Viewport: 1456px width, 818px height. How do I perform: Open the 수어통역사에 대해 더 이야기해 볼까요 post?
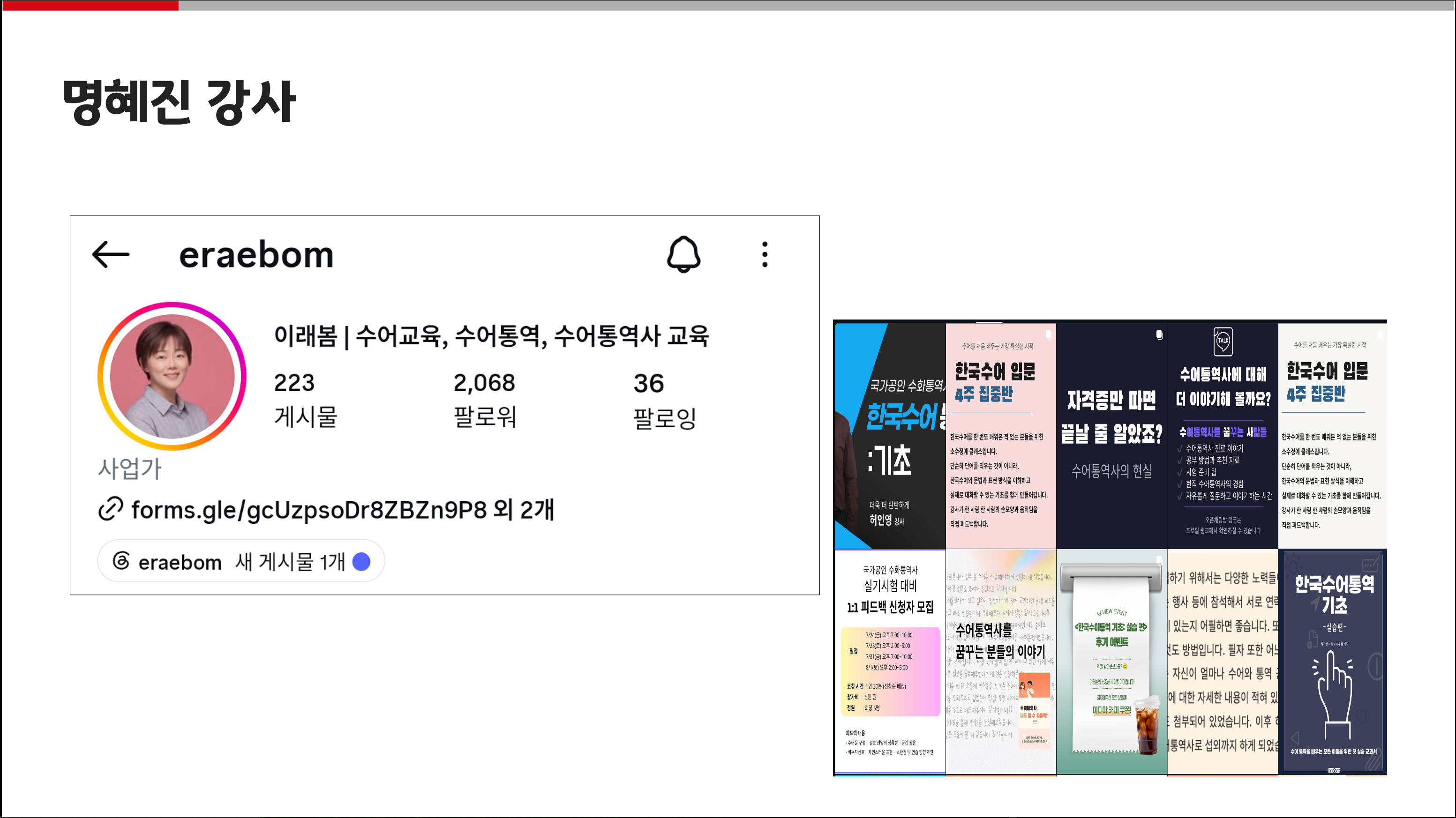(1223, 436)
